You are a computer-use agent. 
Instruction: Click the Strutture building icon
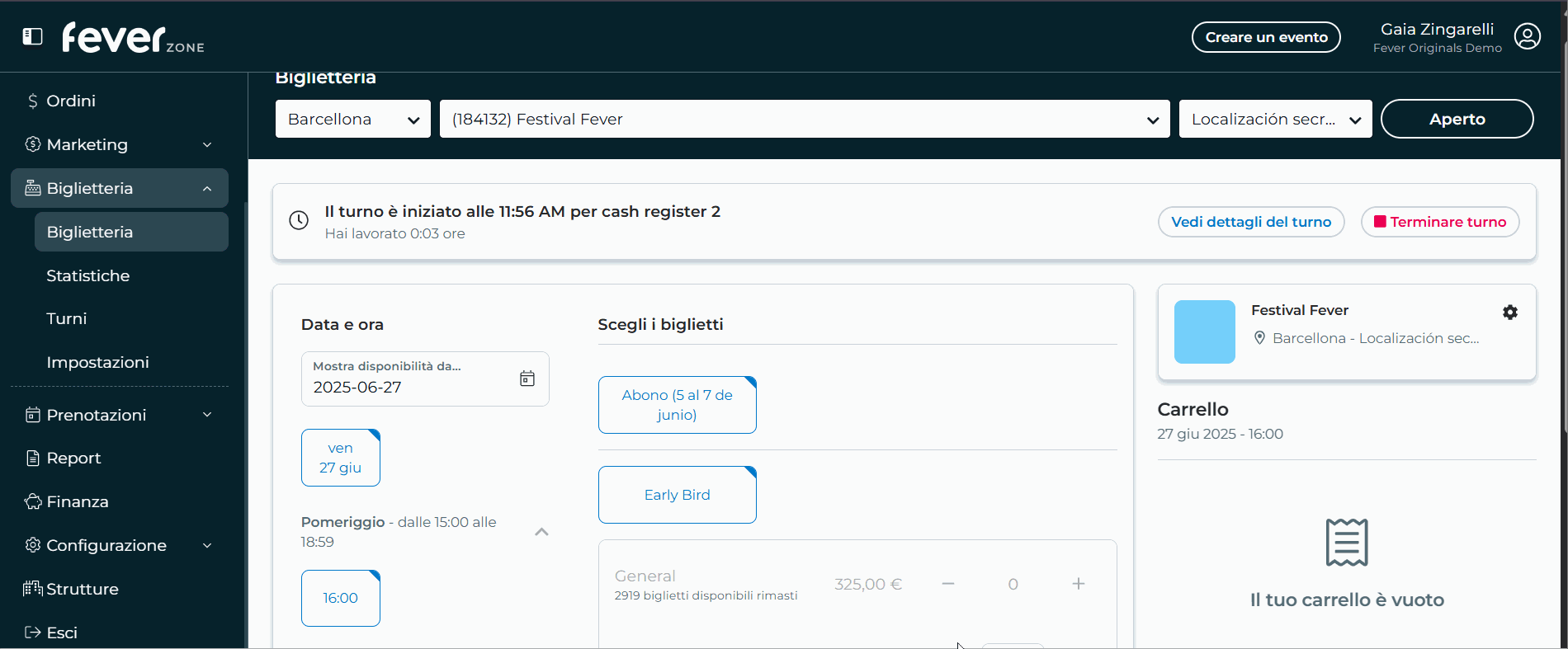[33, 589]
